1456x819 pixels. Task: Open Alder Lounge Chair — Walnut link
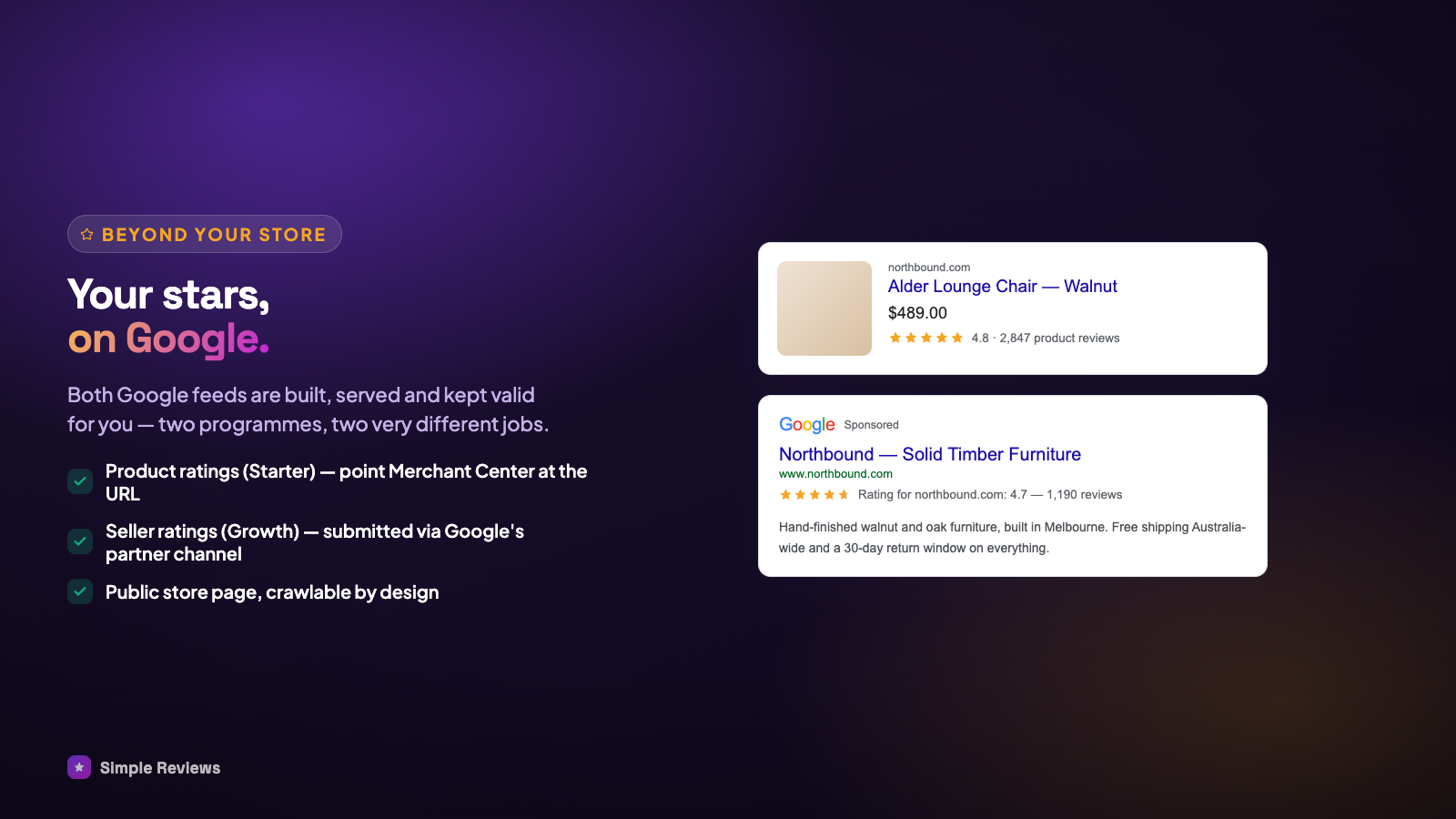(x=1002, y=287)
